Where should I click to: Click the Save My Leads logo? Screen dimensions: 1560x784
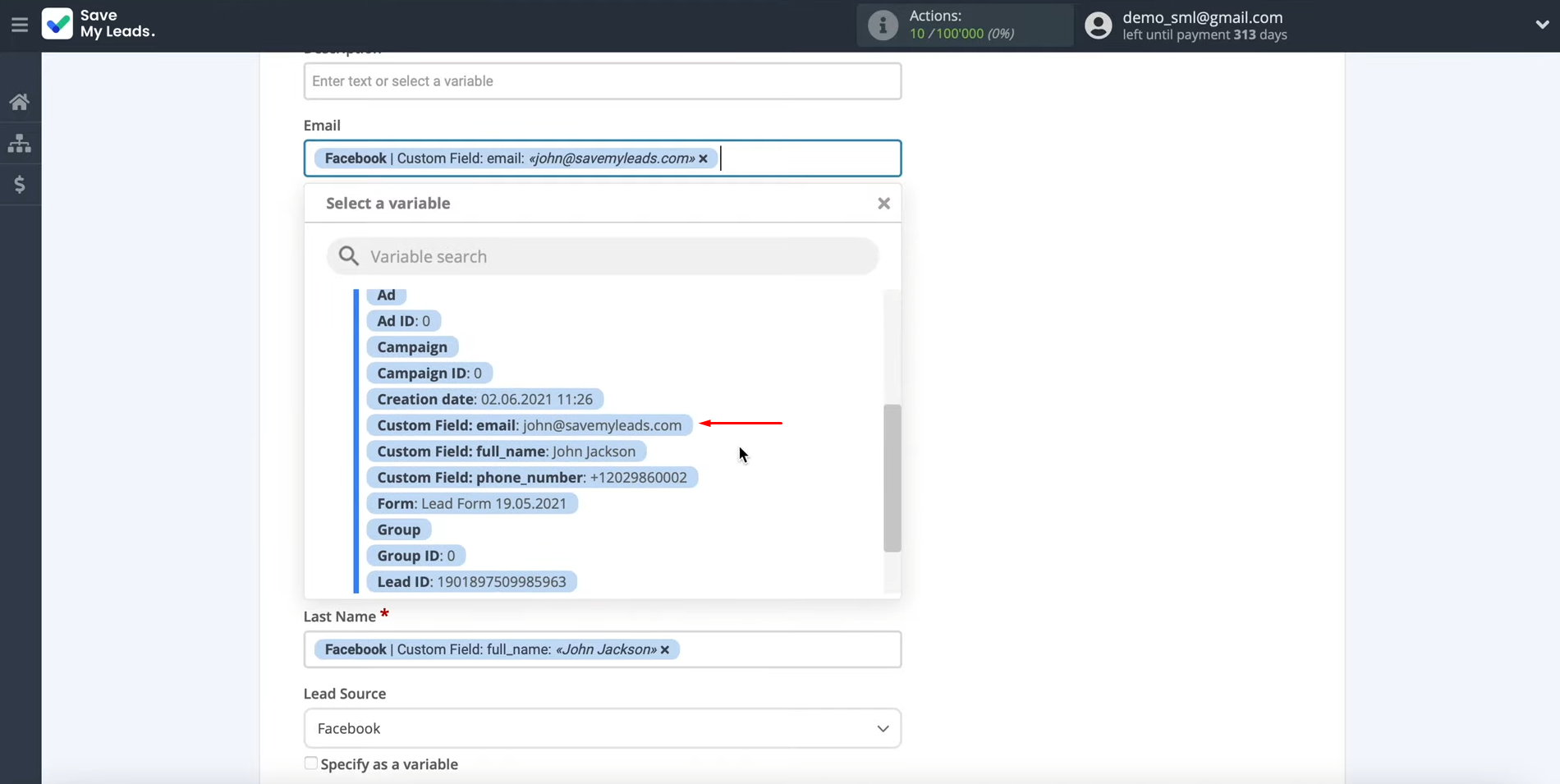[99, 24]
